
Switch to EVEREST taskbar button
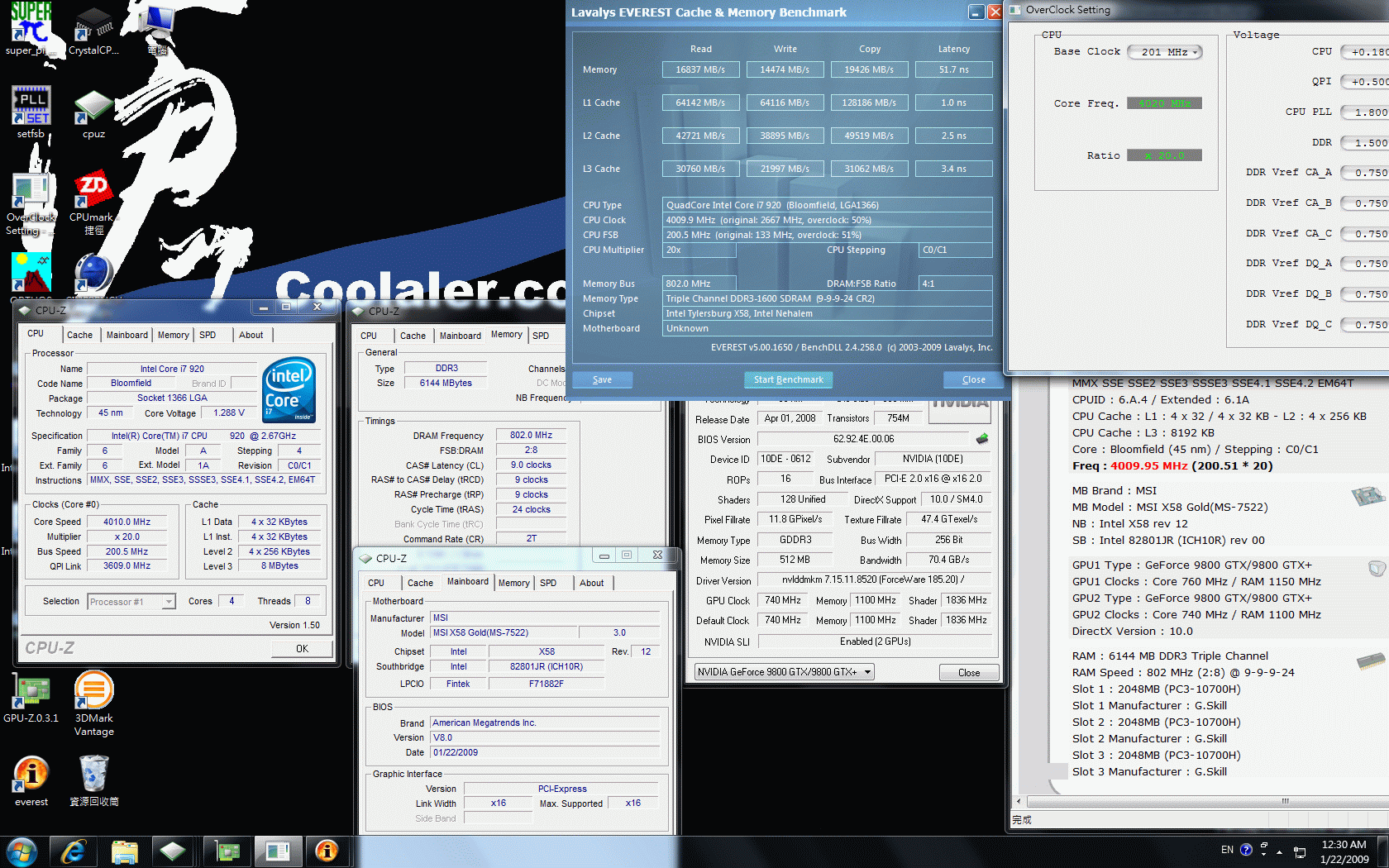pos(327,851)
